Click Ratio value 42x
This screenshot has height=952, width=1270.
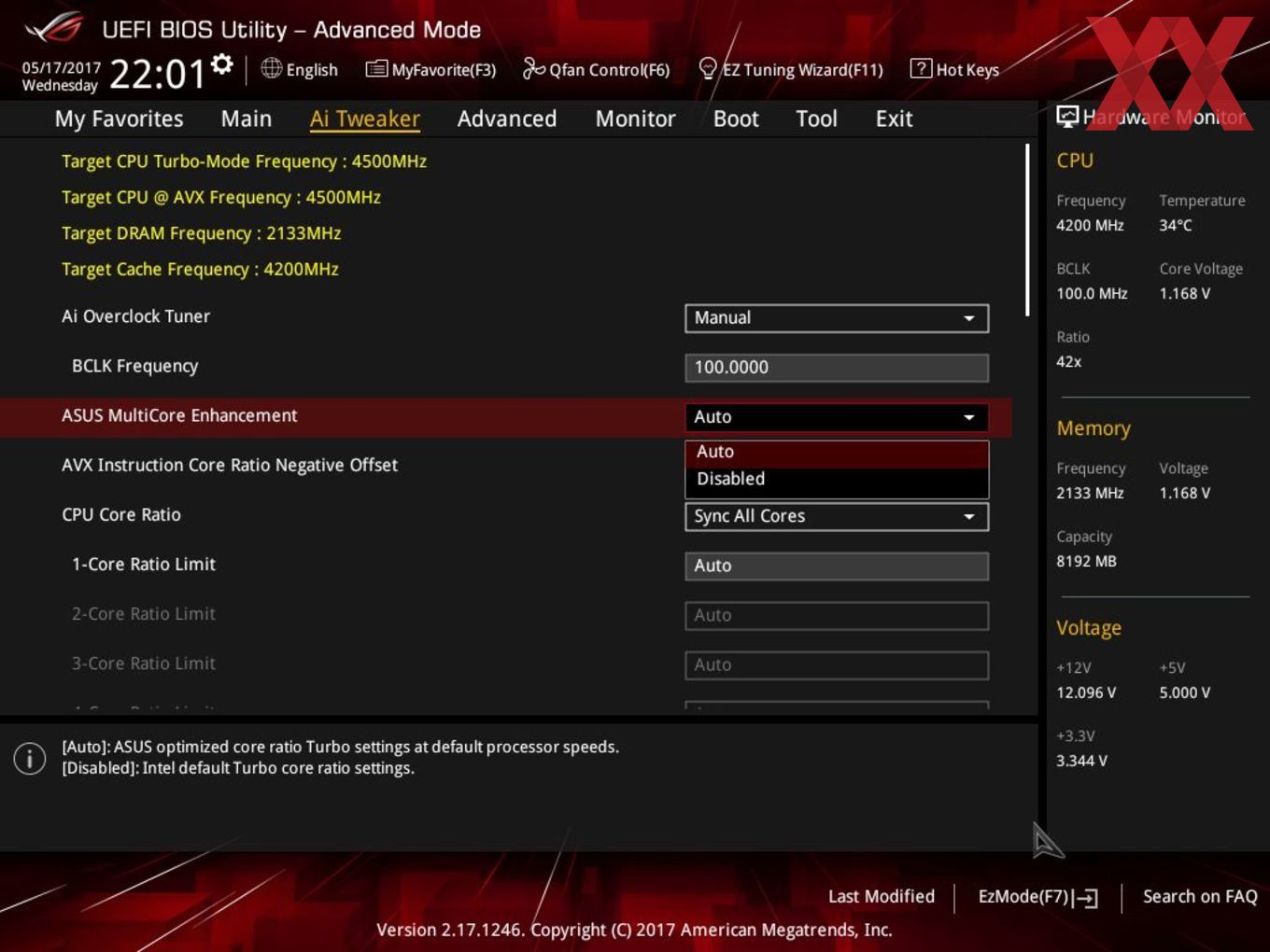point(1069,361)
